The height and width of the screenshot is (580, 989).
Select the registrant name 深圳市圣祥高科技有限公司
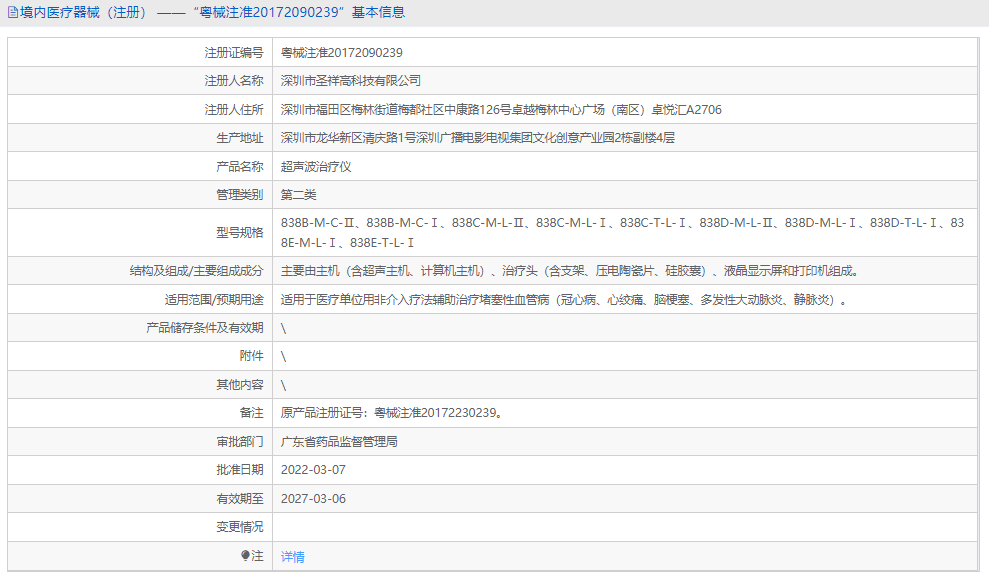point(351,81)
